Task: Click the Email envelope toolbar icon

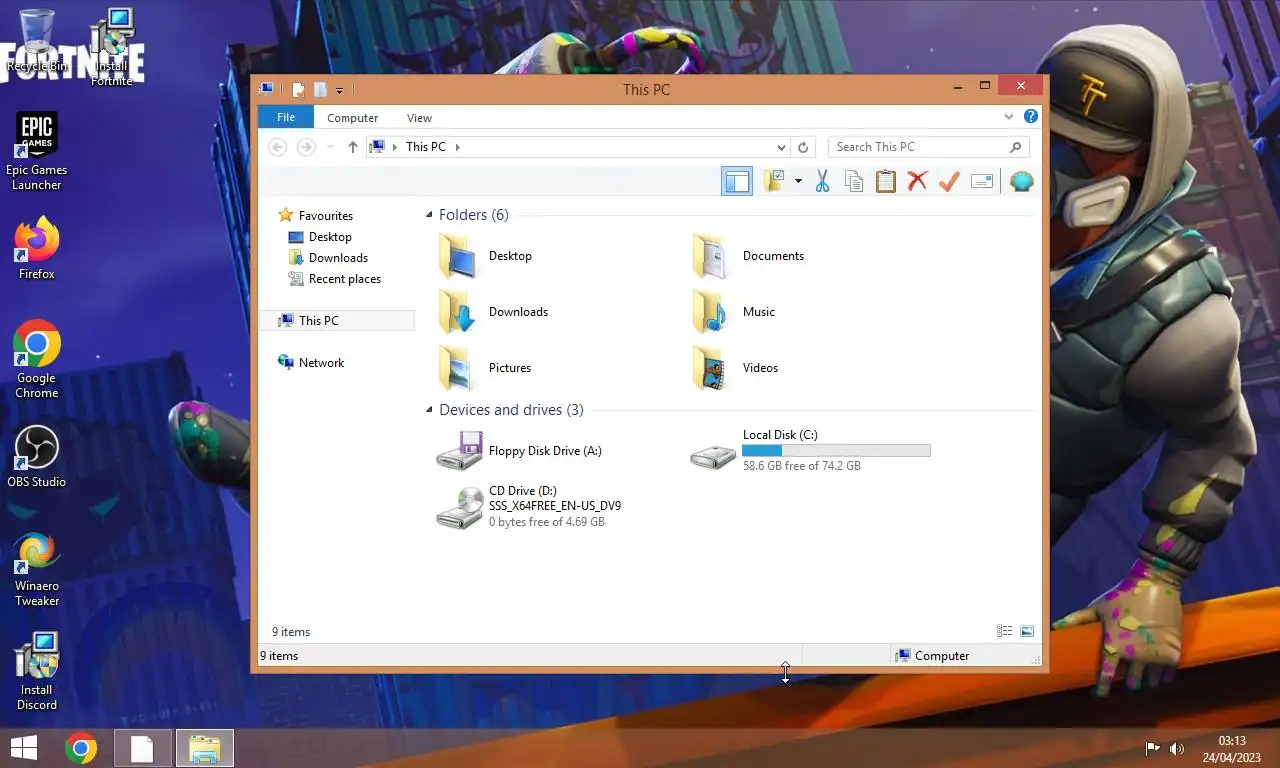Action: (982, 181)
